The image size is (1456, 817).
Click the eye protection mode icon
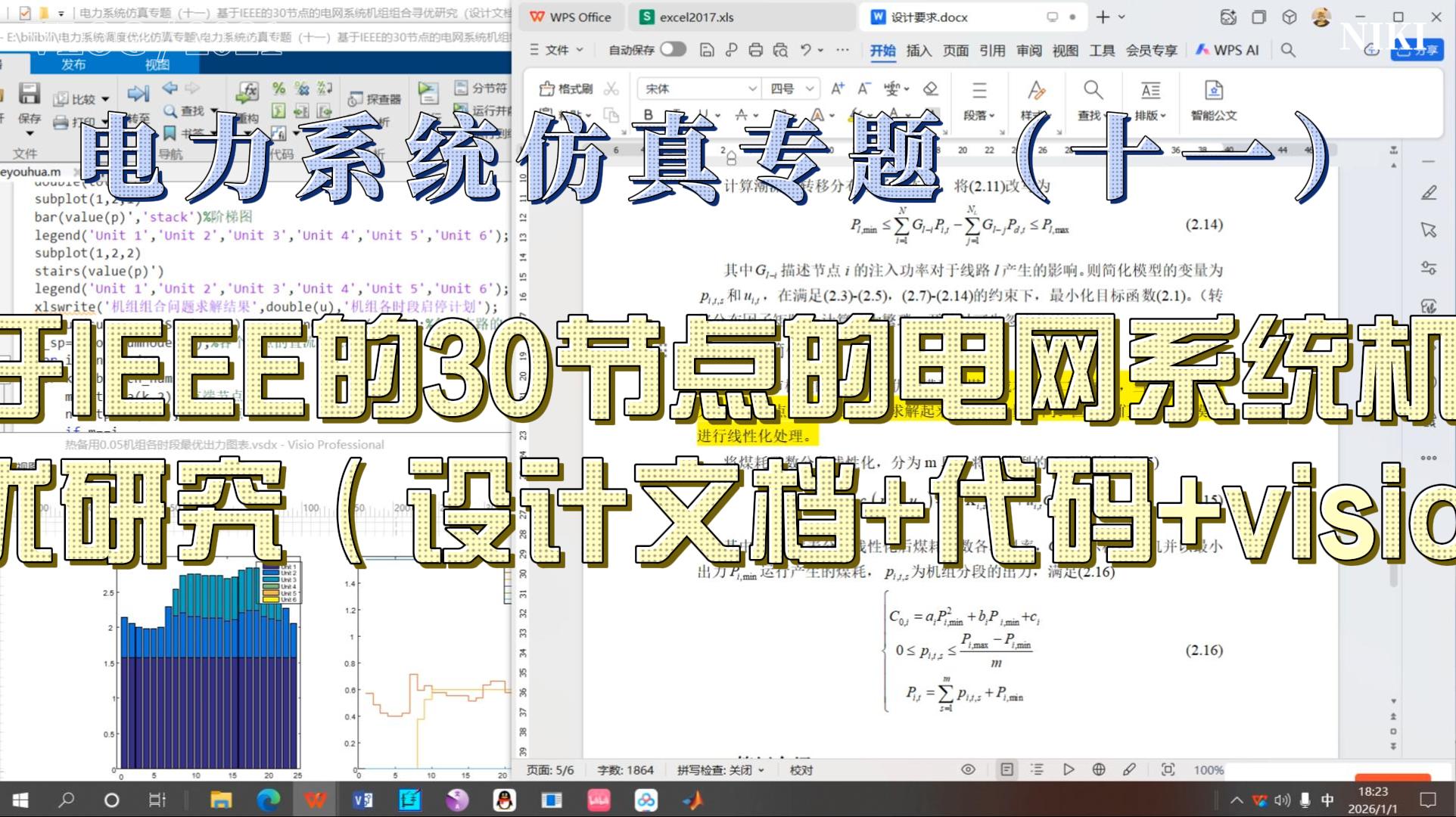point(968,769)
